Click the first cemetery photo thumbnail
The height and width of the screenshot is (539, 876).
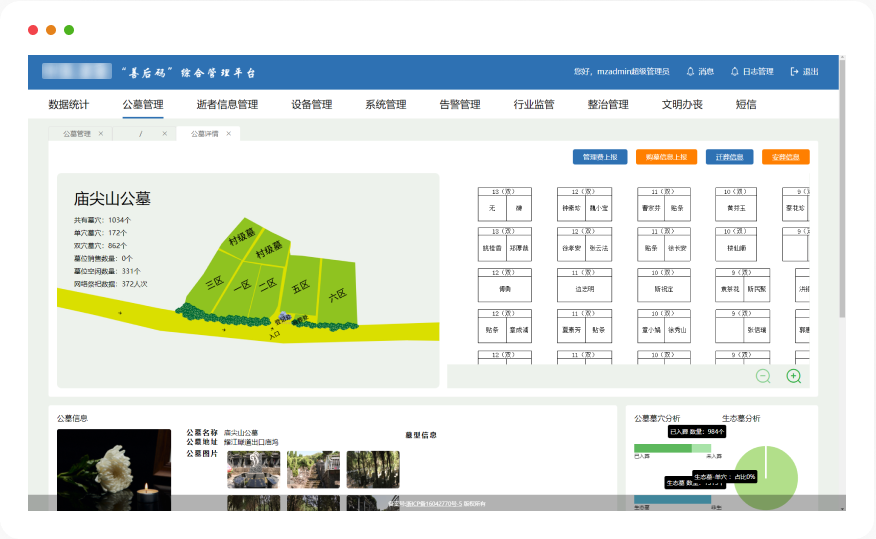[253, 469]
